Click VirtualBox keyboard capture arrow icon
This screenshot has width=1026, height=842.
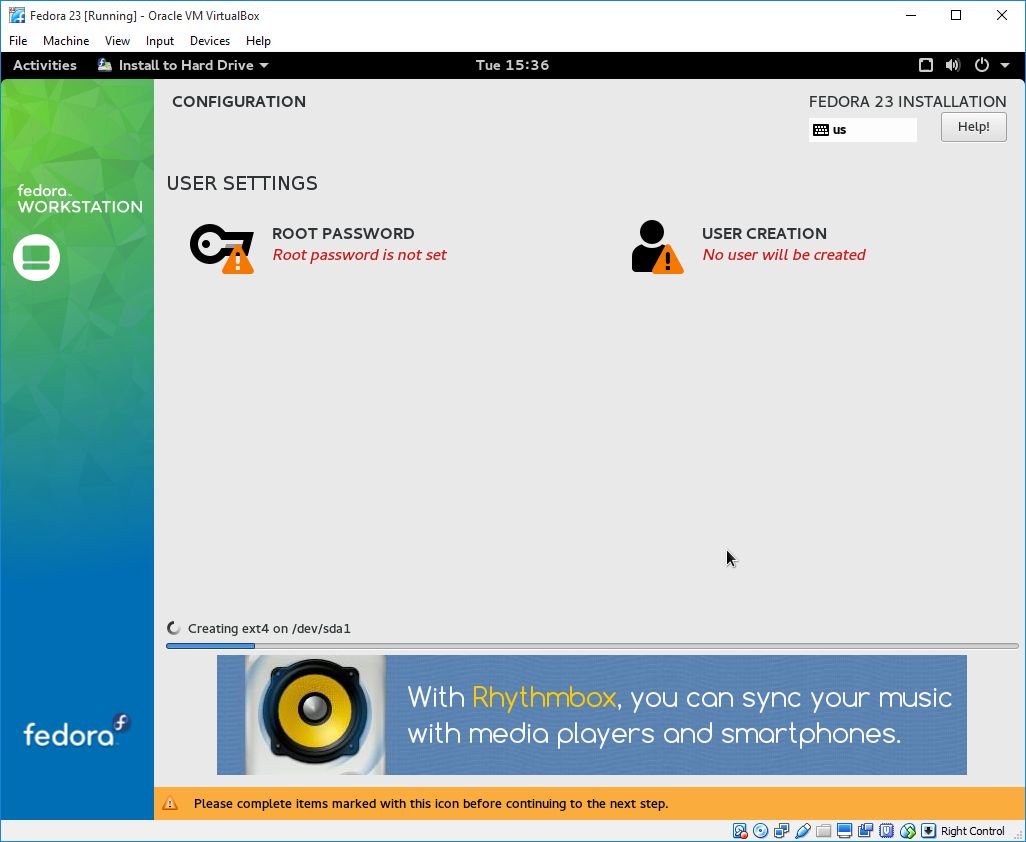pyautogui.click(x=928, y=831)
